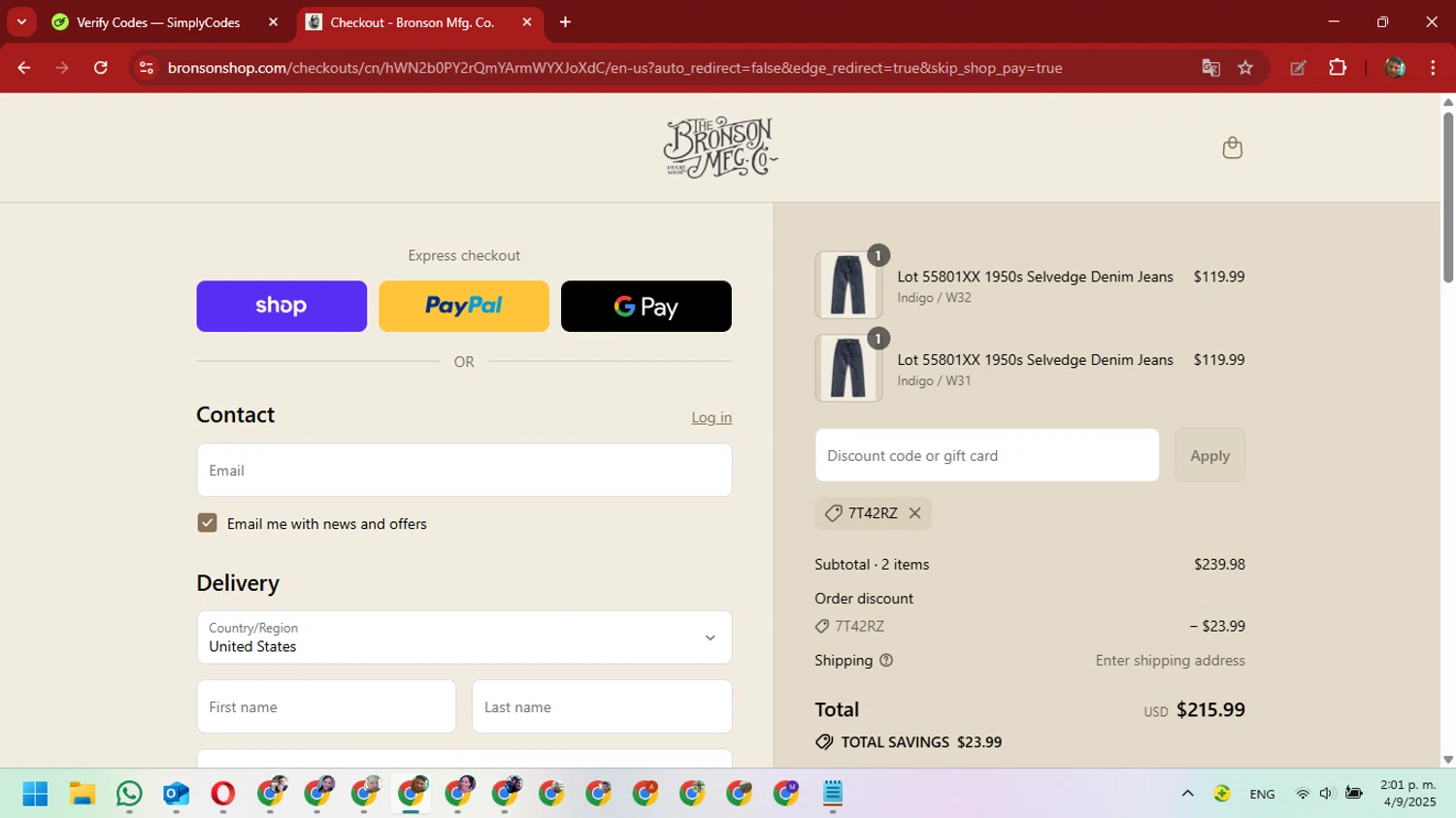
Task: Click the page vertical scrollbar
Action: [x=1448, y=197]
